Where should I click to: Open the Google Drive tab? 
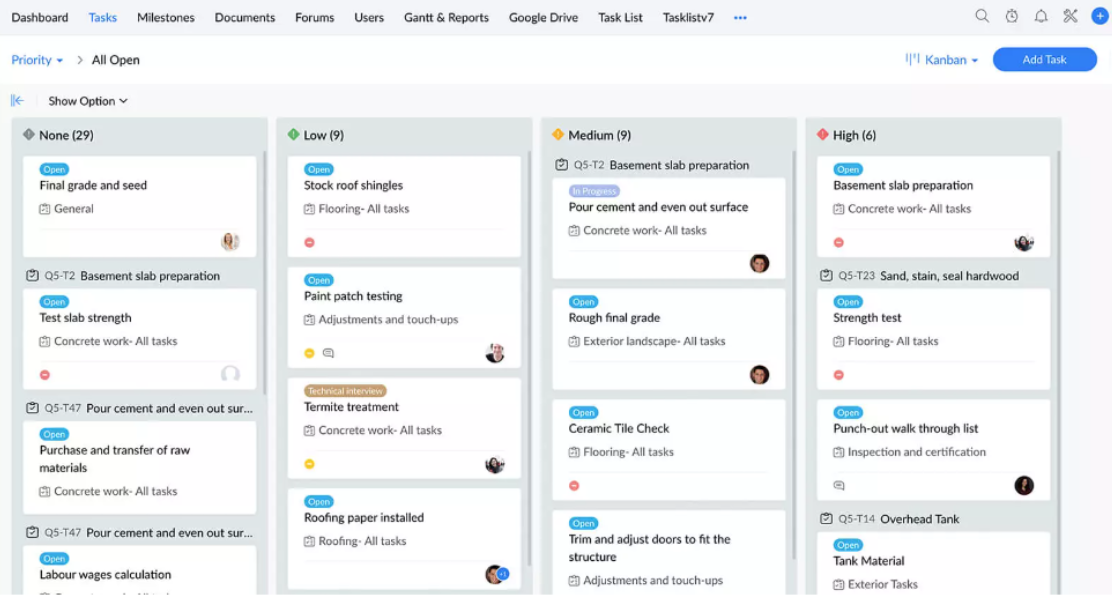click(543, 17)
